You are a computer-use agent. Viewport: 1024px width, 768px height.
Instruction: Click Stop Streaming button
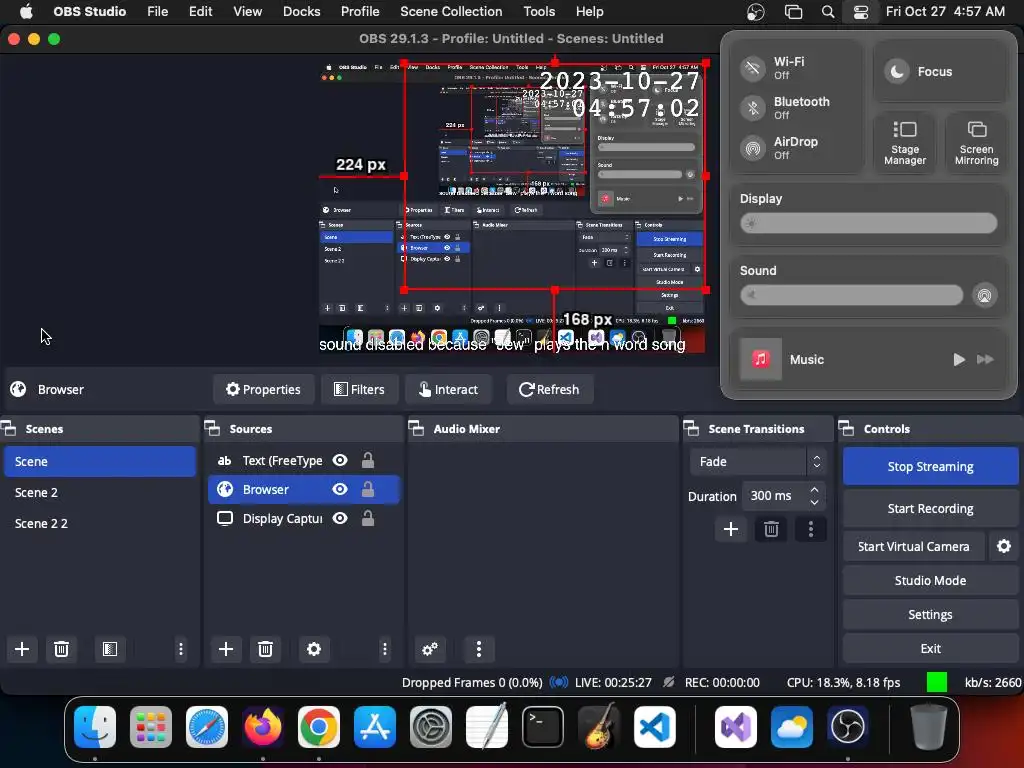931,466
